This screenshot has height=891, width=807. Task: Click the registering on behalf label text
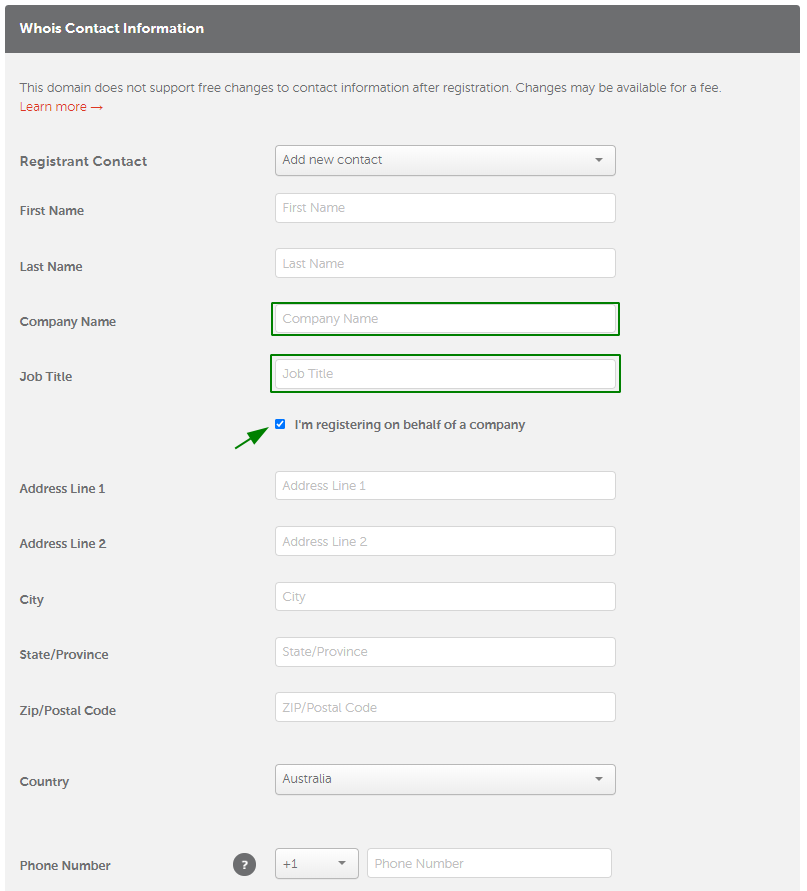[410, 425]
